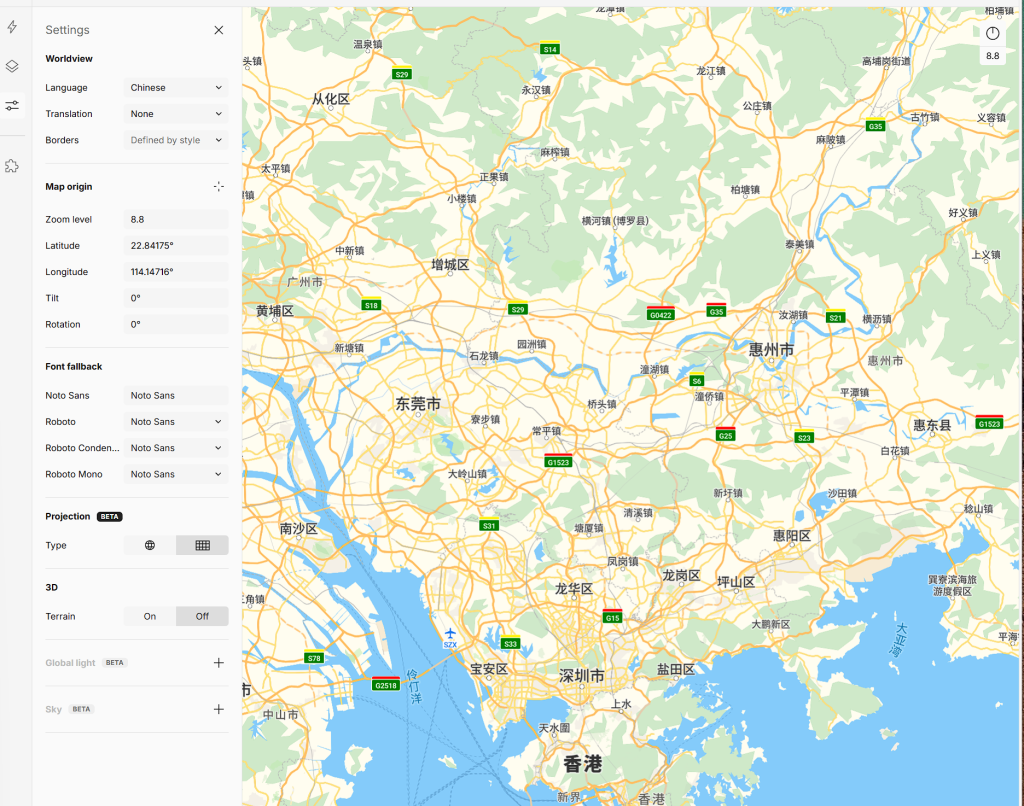Viewport: 1024px width, 806px height.
Task: Expand the Borders dropdown
Action: click(176, 140)
